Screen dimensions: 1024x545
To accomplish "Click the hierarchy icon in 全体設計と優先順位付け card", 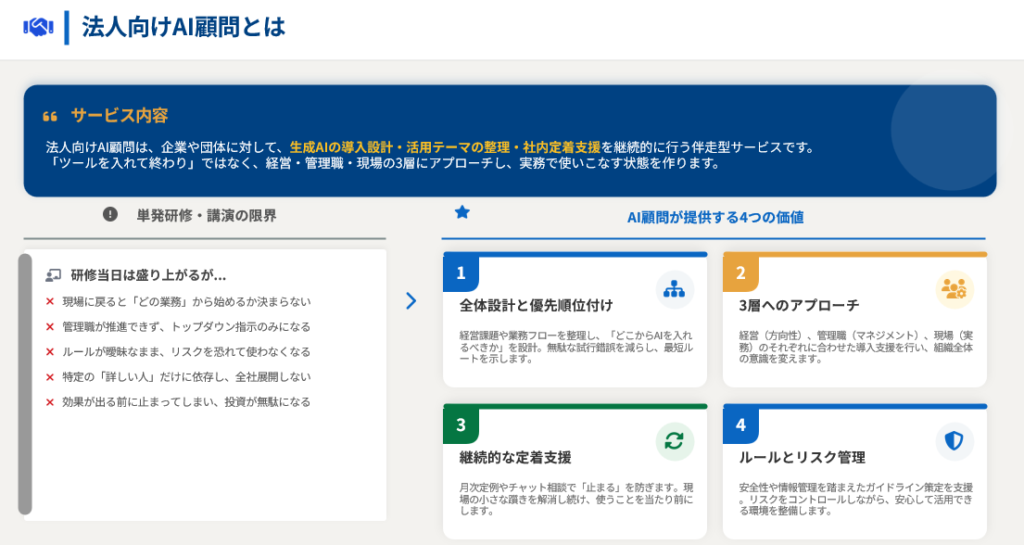I will (674, 290).
